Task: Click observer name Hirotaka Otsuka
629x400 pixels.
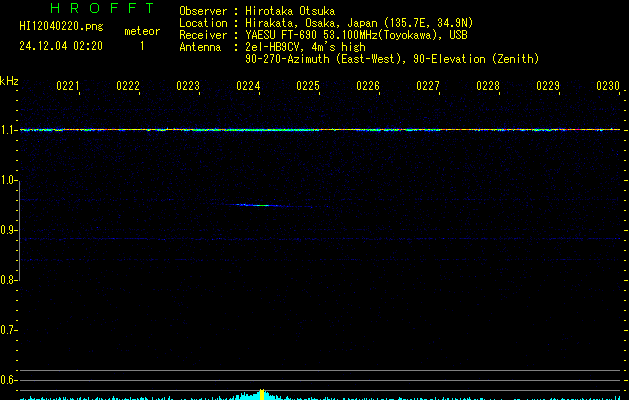Action: (290, 11)
